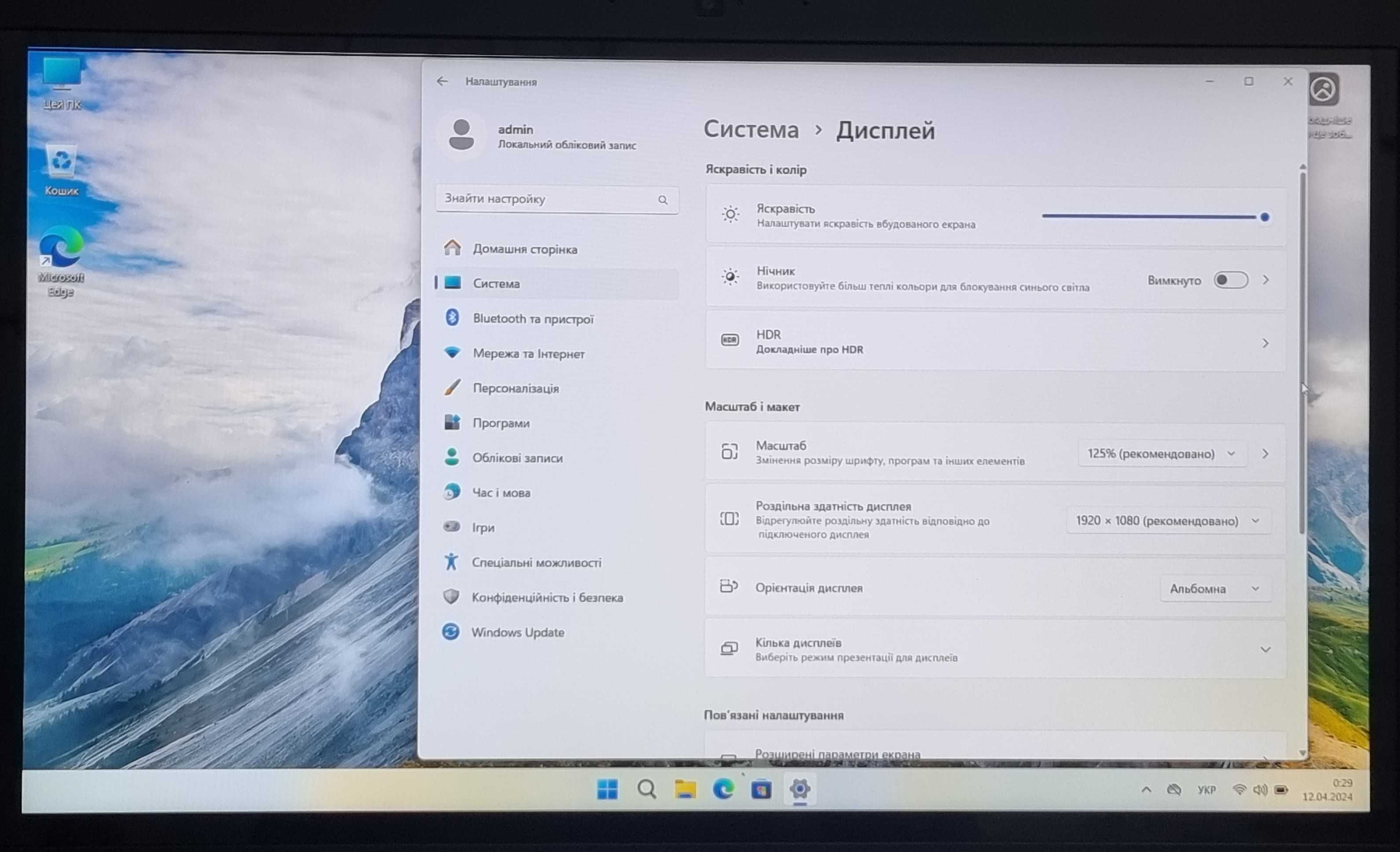
Task: Open Microsoft Store from taskbar
Action: [761, 790]
